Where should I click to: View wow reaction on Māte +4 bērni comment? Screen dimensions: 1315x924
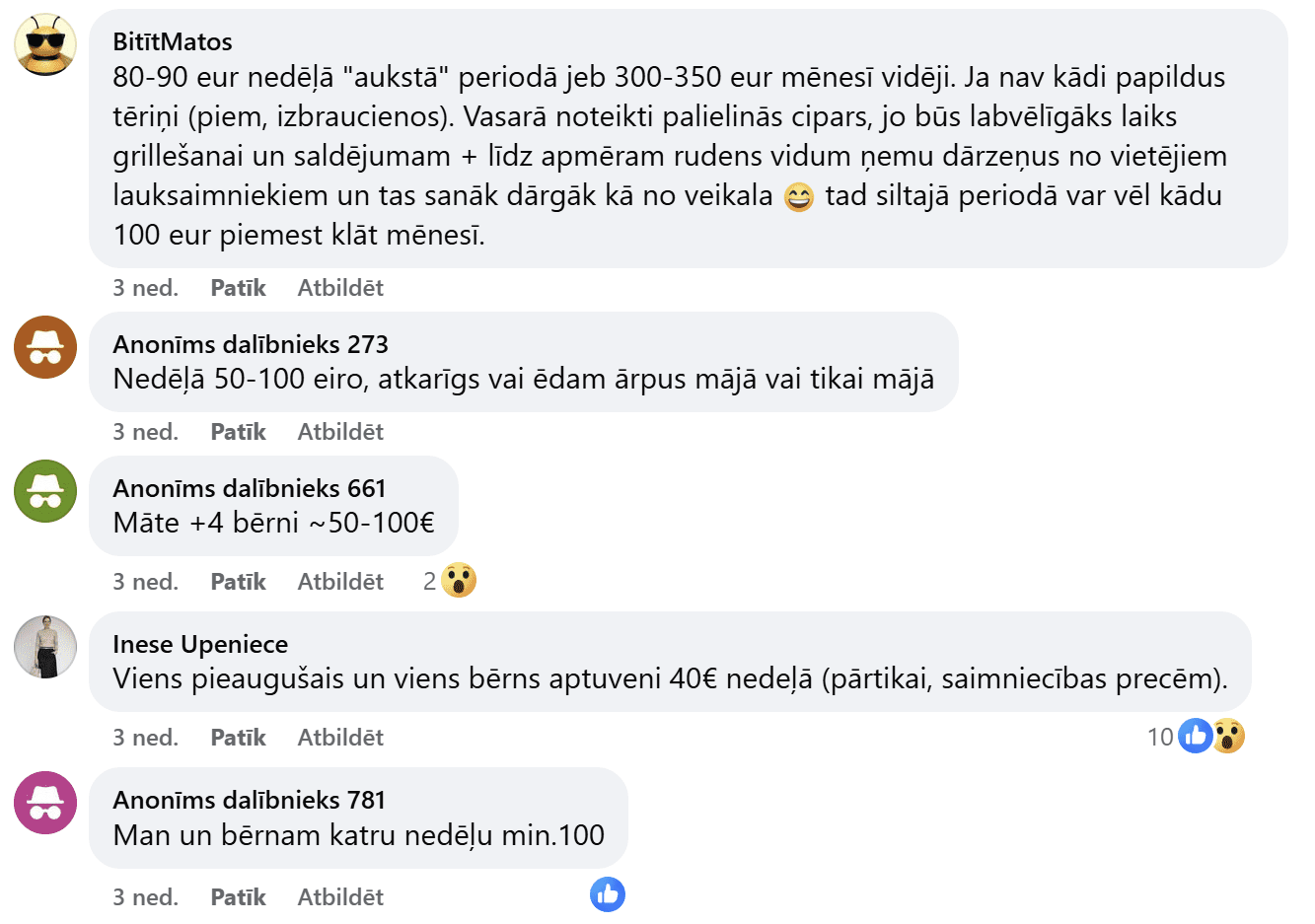pos(459,581)
